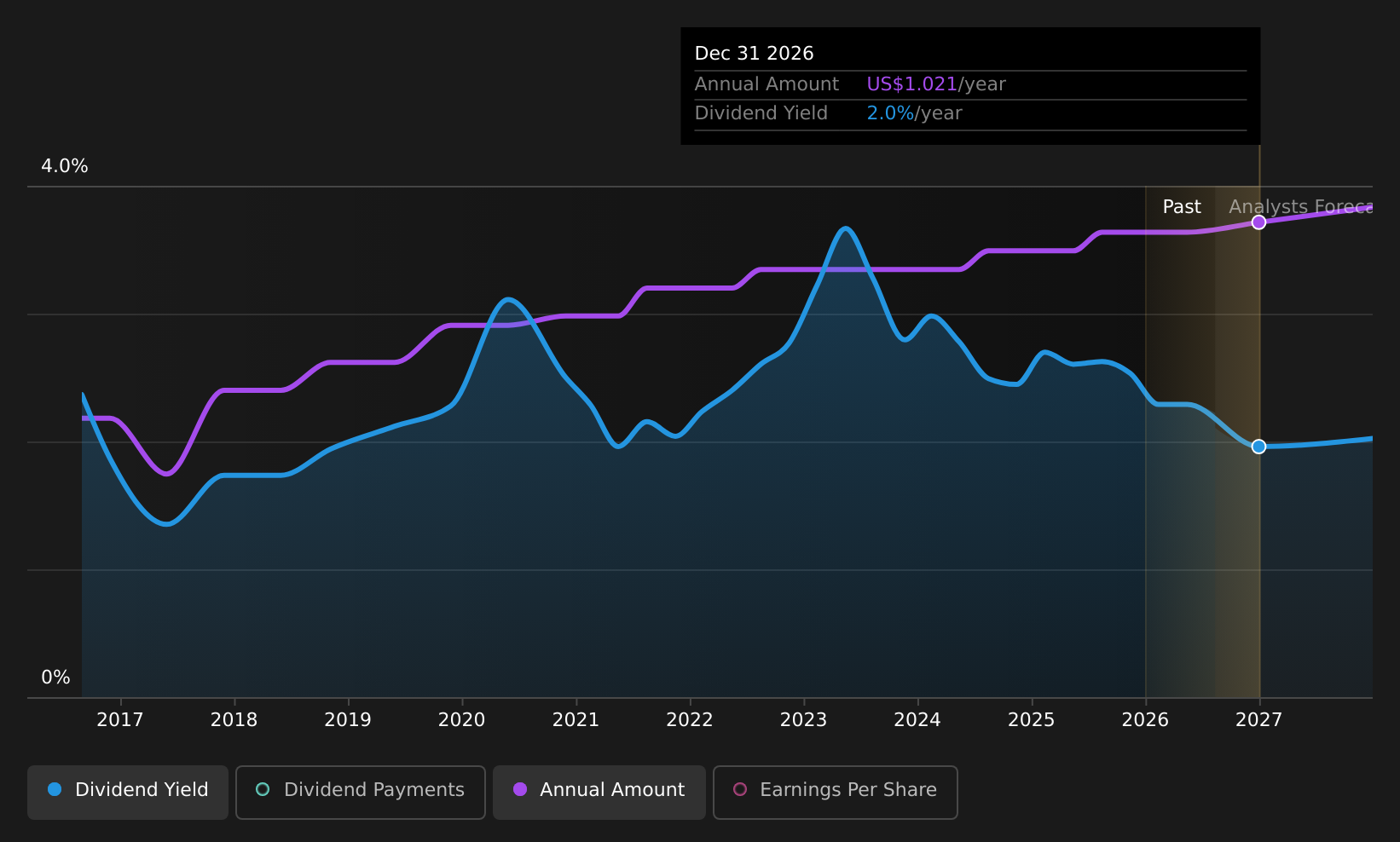Image resolution: width=1400 pixels, height=842 pixels.
Task: Click the blue Dividend Yield data point marker
Action: coord(1258,447)
